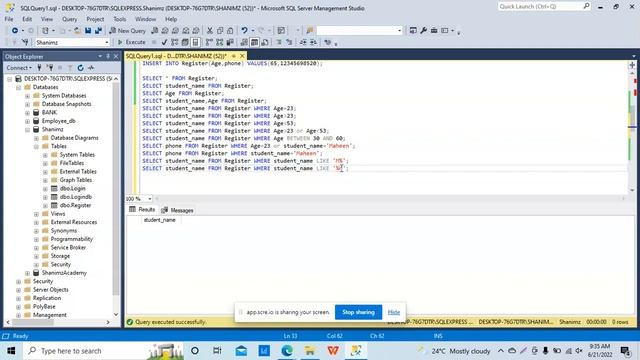Click the New Query button
This screenshot has width=640, height=360.
pos(127,31)
